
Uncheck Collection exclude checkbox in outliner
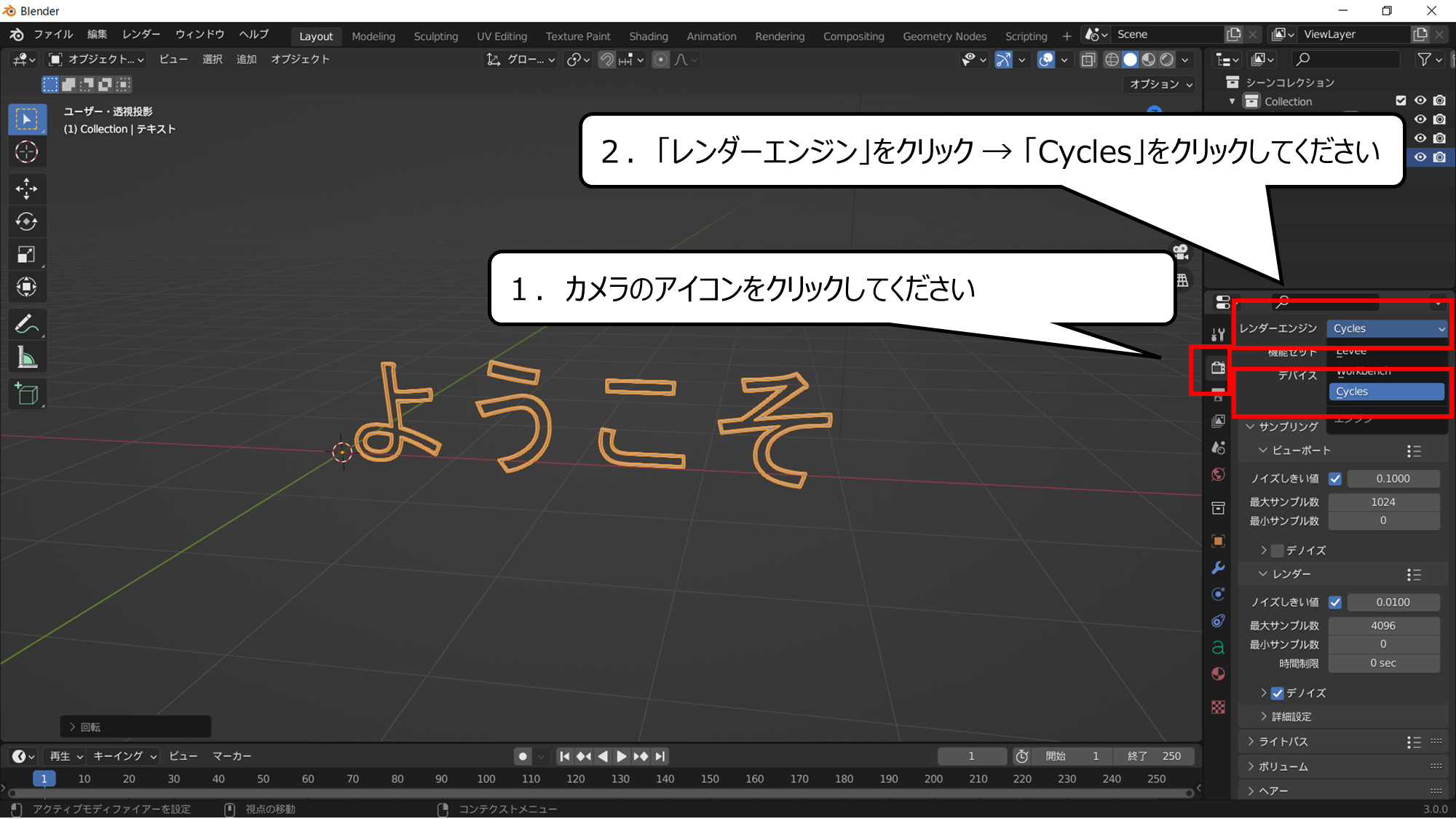click(x=1401, y=100)
